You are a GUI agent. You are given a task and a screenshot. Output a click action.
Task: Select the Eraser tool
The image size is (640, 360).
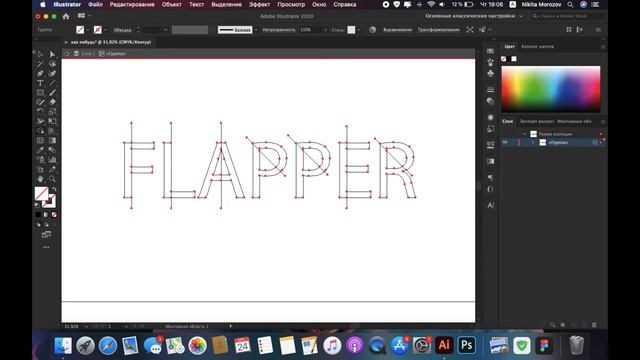point(52,102)
